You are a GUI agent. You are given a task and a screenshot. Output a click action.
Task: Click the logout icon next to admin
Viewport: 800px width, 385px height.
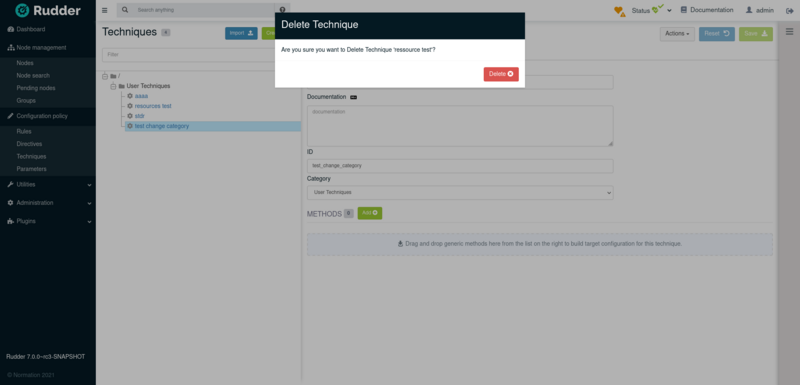(x=789, y=11)
